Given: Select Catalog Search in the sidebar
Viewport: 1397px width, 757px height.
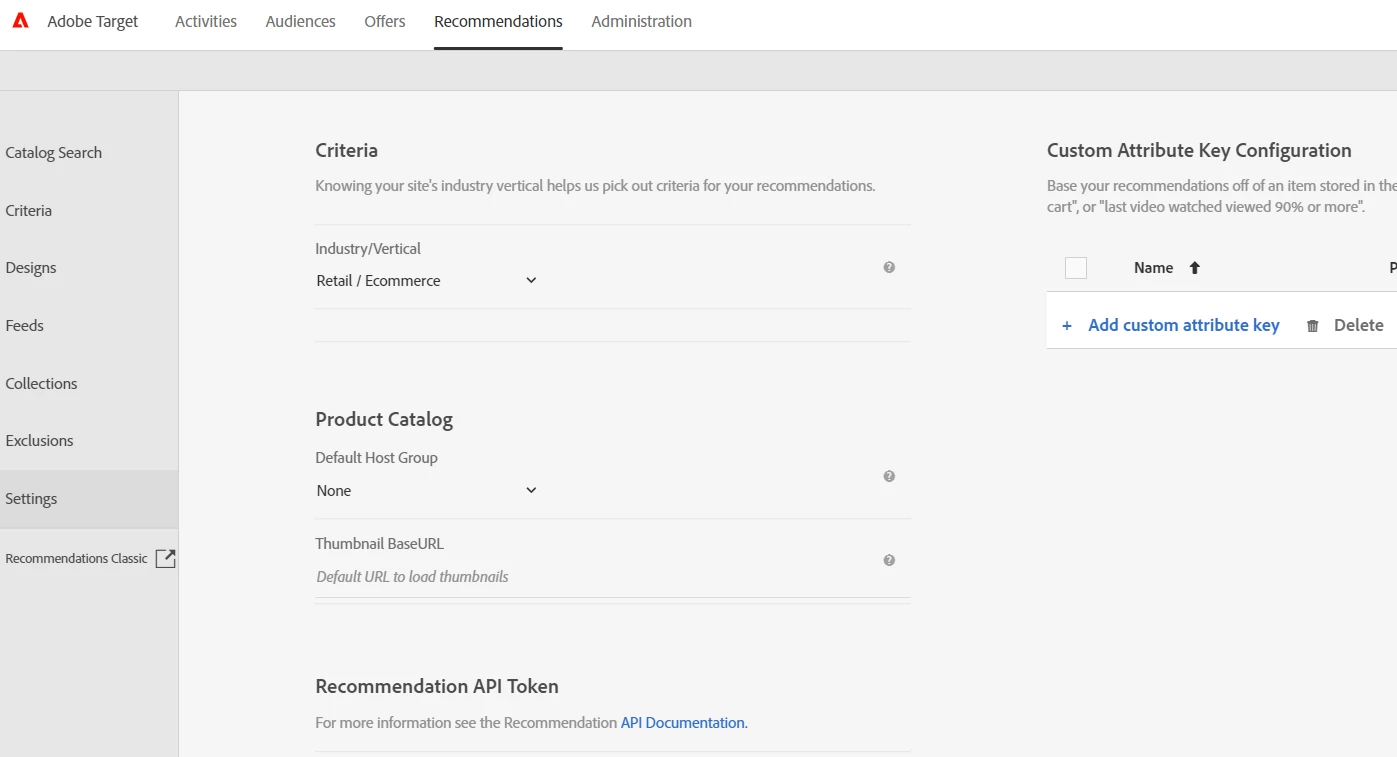Looking at the screenshot, I should (54, 153).
